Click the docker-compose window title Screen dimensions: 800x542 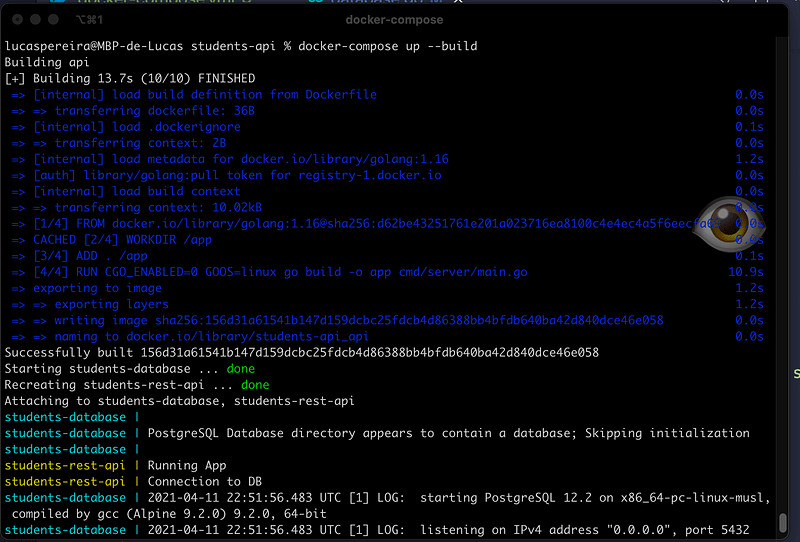click(x=394, y=20)
